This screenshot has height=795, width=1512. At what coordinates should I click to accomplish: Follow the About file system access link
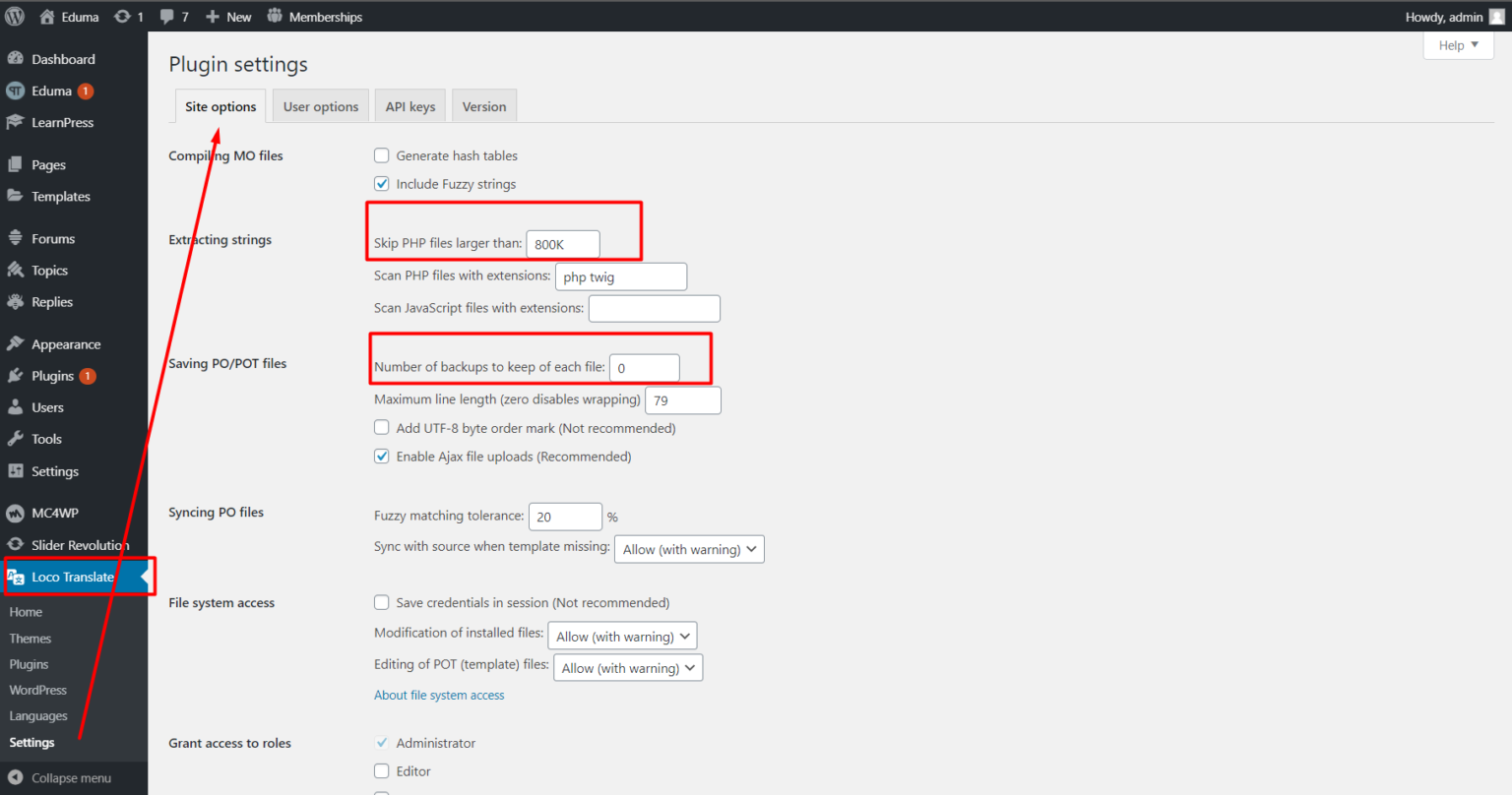(439, 695)
